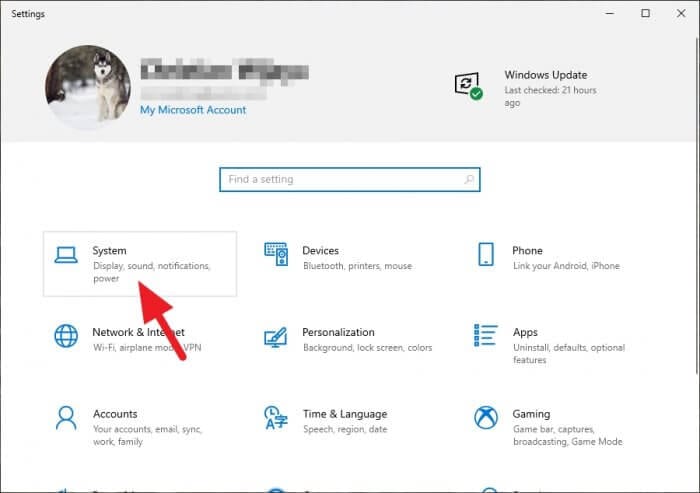The width and height of the screenshot is (700, 493).
Task: Click 'Uninstall, defaults, optional features' description
Action: pos(569,354)
